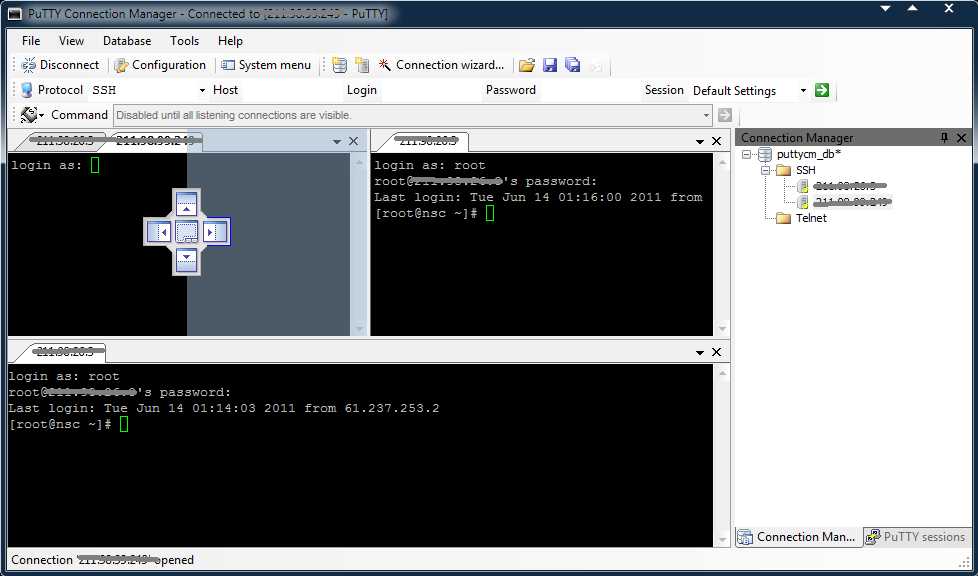Viewport: 978px width, 576px height.
Task: Open the Session Default Settings dropdown
Action: pos(803,90)
